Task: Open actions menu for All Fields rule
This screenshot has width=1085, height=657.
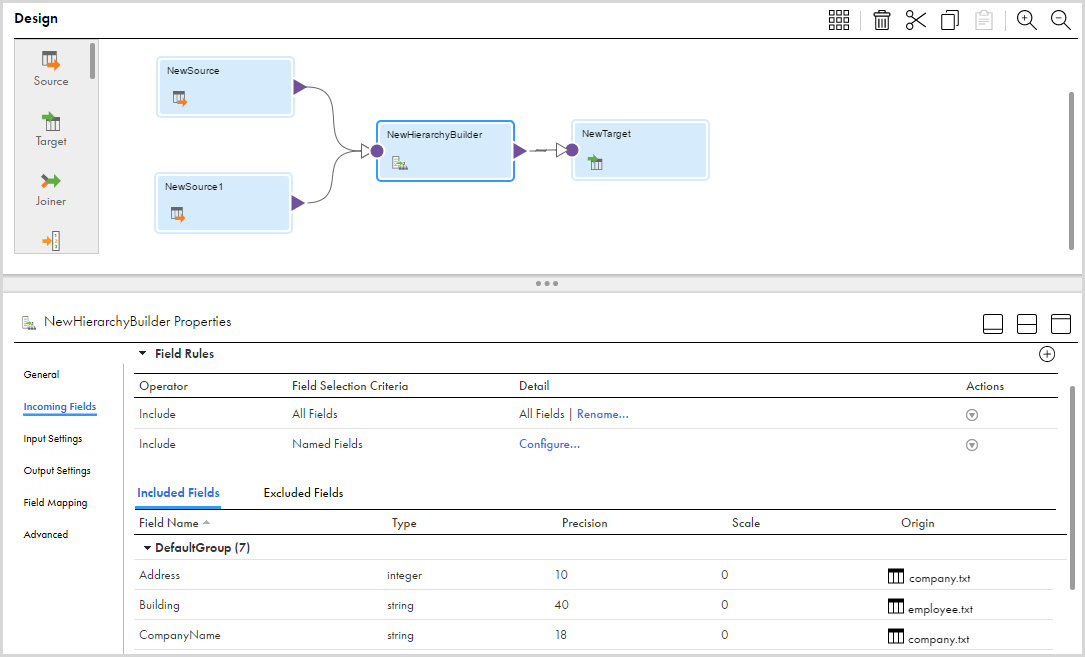Action: click(972, 415)
